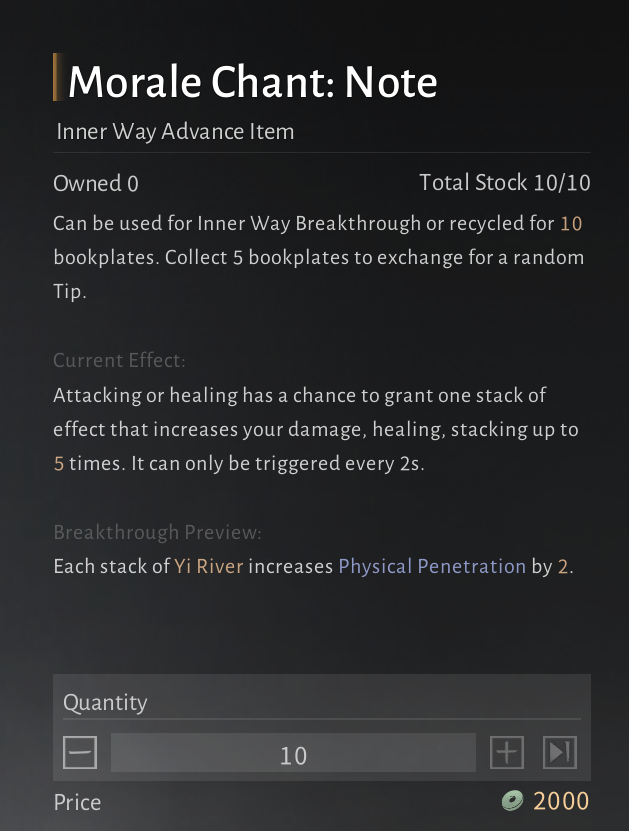This screenshot has height=831, width=629.
Task: Click the Morale Chant: Note title
Action: coord(252,81)
